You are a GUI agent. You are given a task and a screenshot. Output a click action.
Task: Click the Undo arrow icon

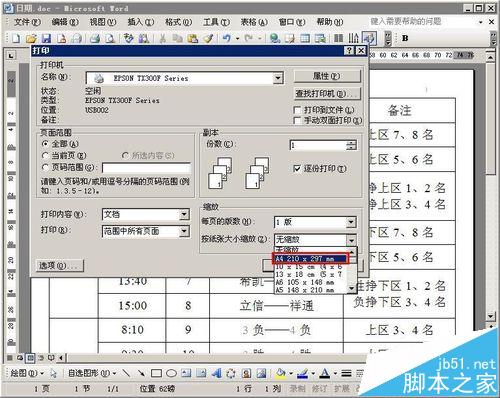(227, 38)
